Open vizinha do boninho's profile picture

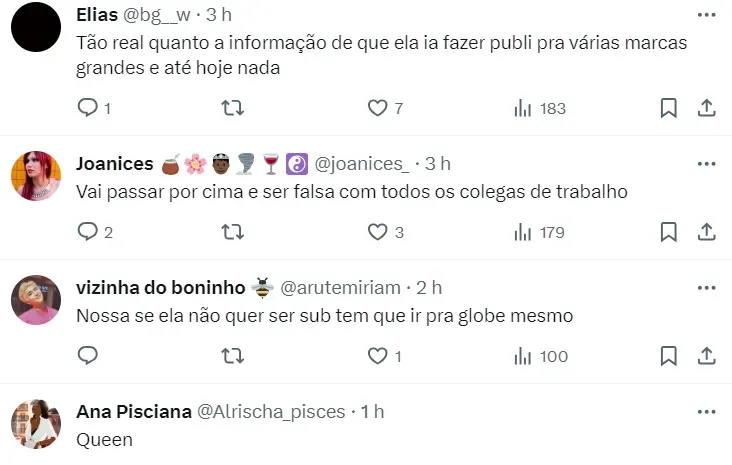point(36,300)
